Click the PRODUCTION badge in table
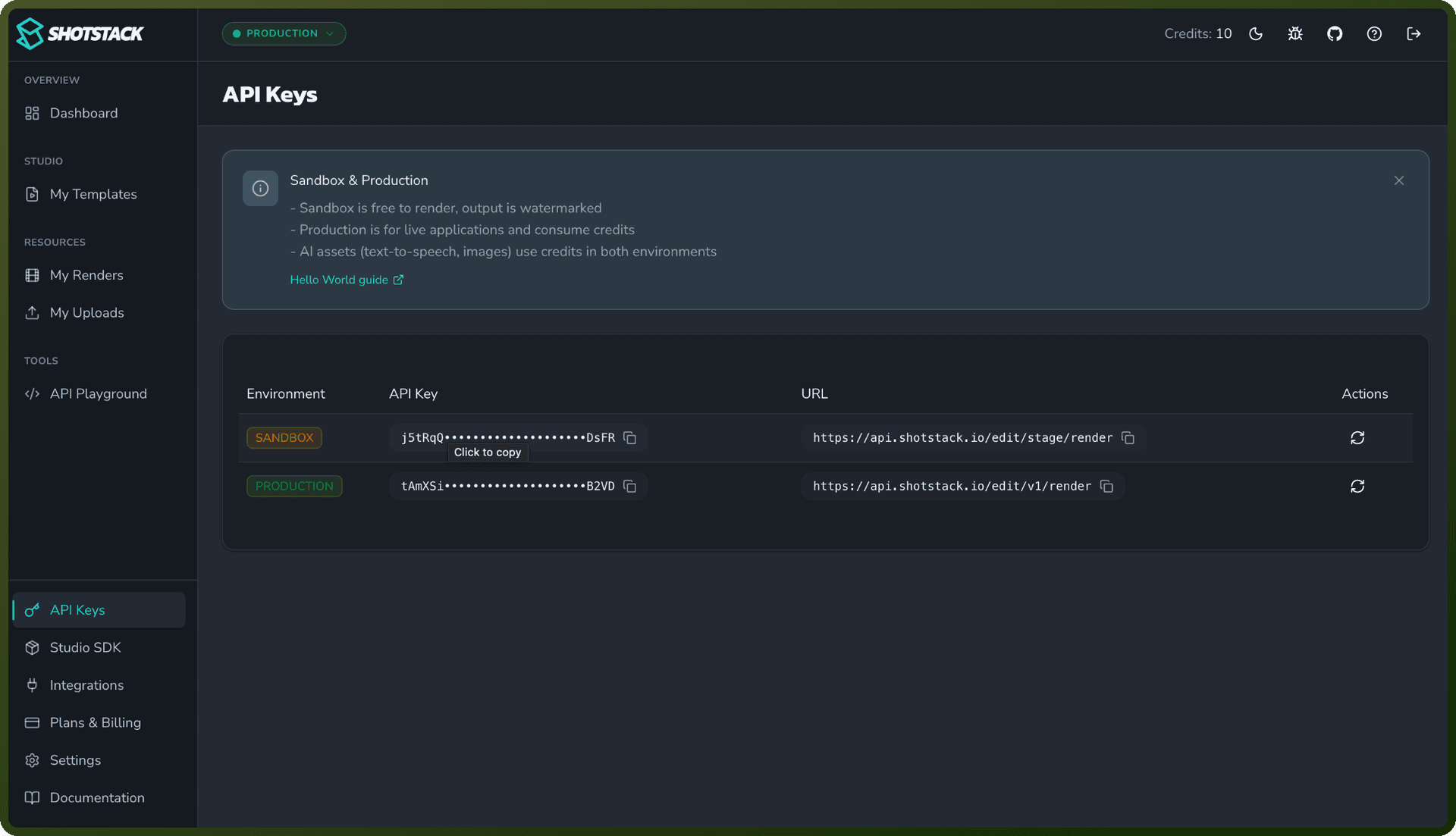Viewport: 1456px width, 836px height. pos(294,487)
